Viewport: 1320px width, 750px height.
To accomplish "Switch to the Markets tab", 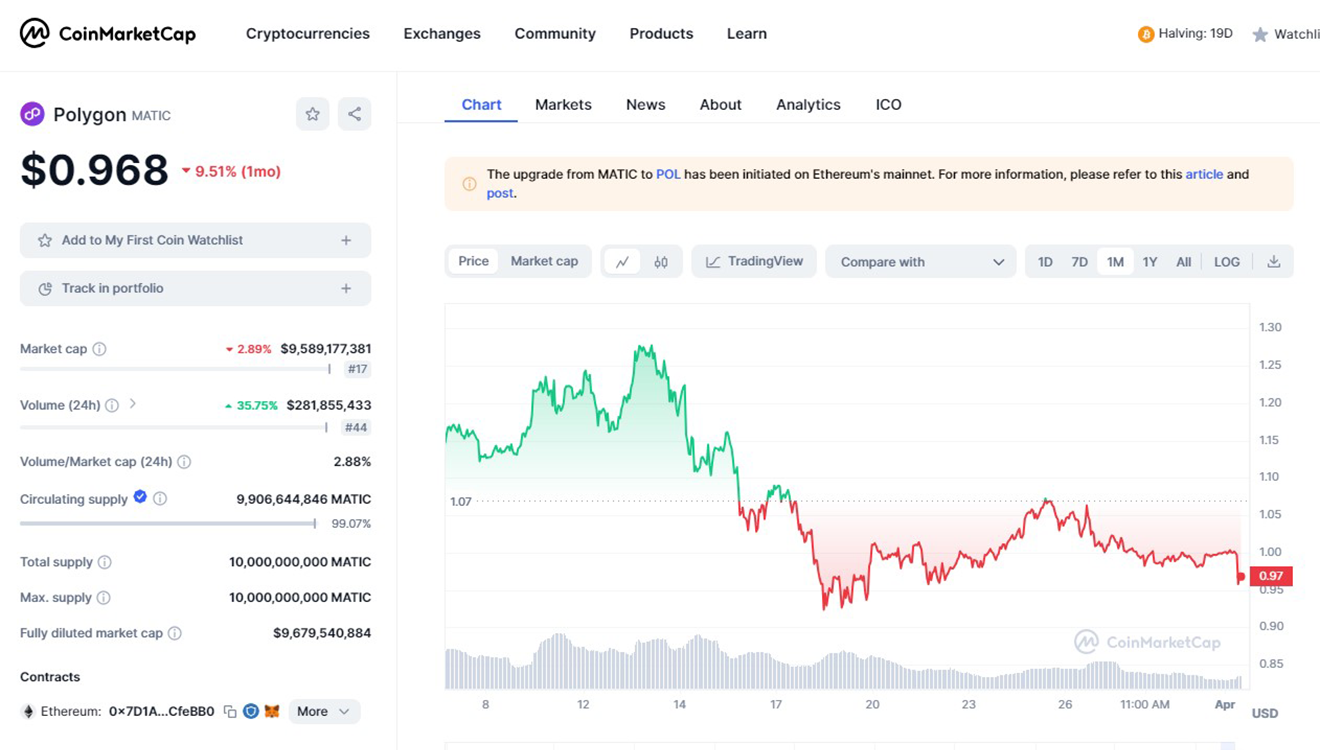I will [x=563, y=105].
